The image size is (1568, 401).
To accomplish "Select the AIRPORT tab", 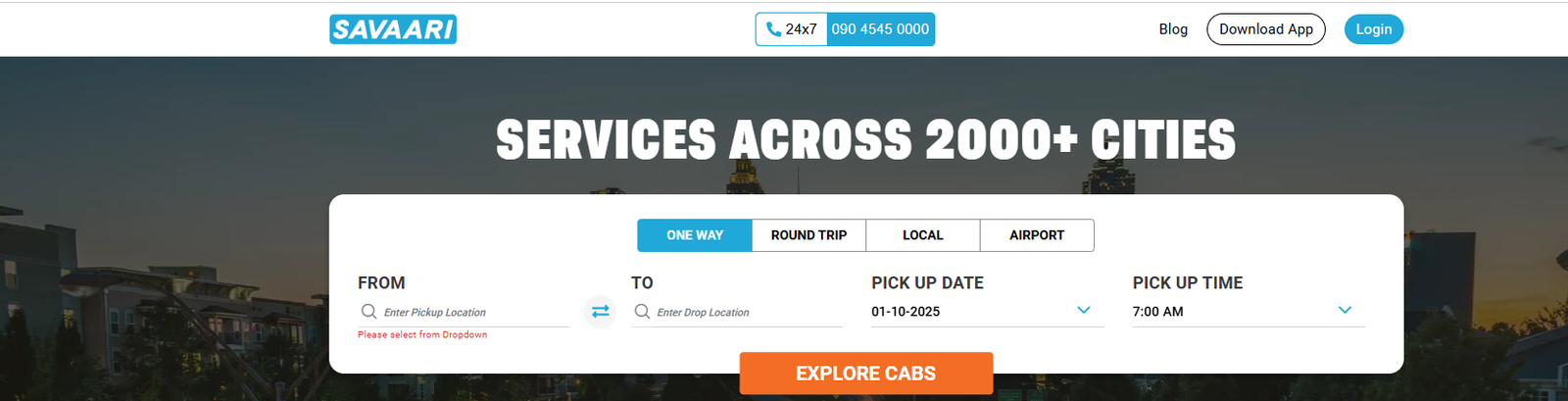I will point(1036,235).
